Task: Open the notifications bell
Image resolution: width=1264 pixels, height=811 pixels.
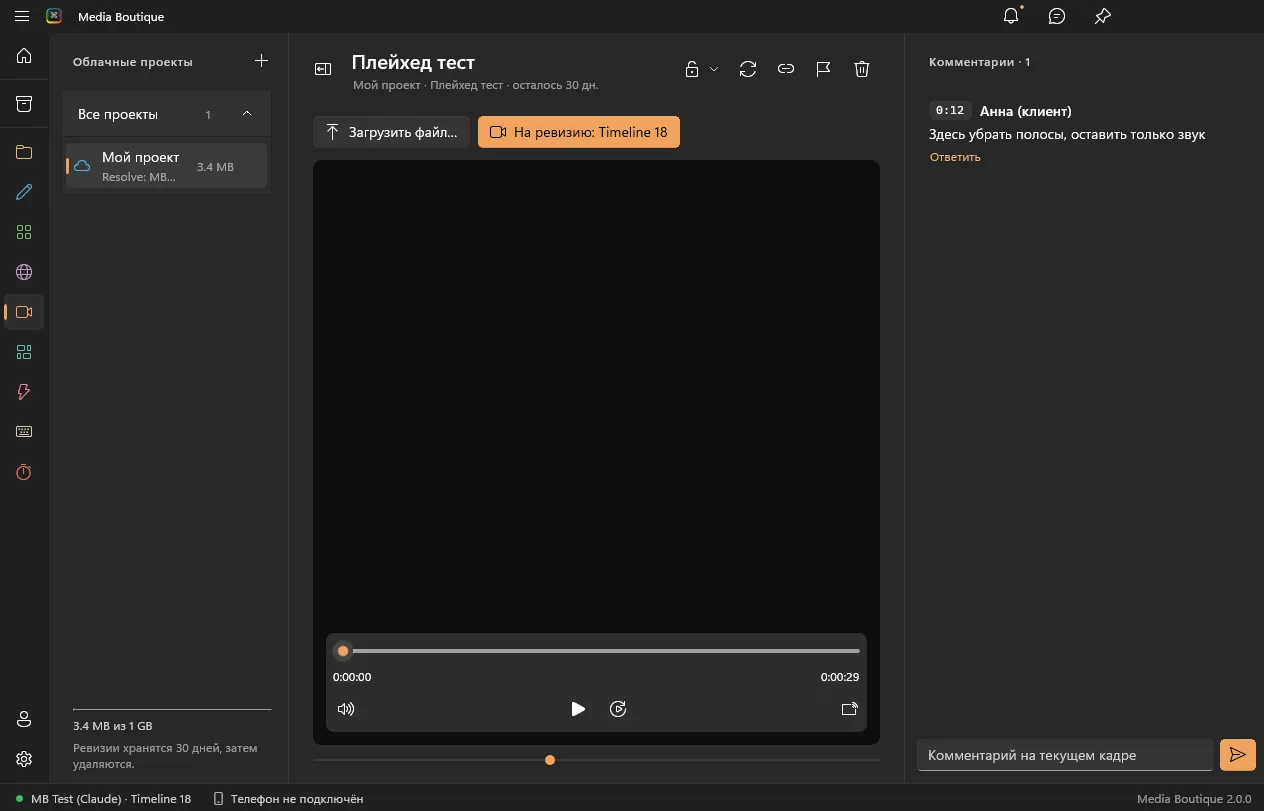Action: [1012, 16]
